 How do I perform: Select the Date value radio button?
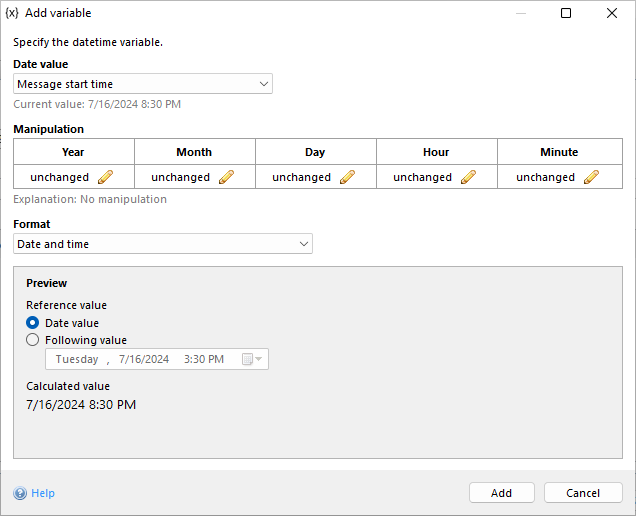(33, 323)
